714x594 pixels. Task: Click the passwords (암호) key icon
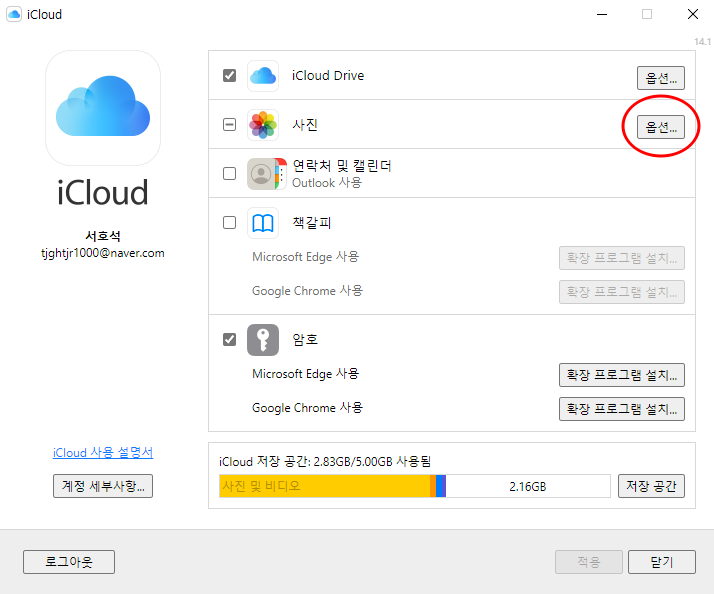point(263,340)
